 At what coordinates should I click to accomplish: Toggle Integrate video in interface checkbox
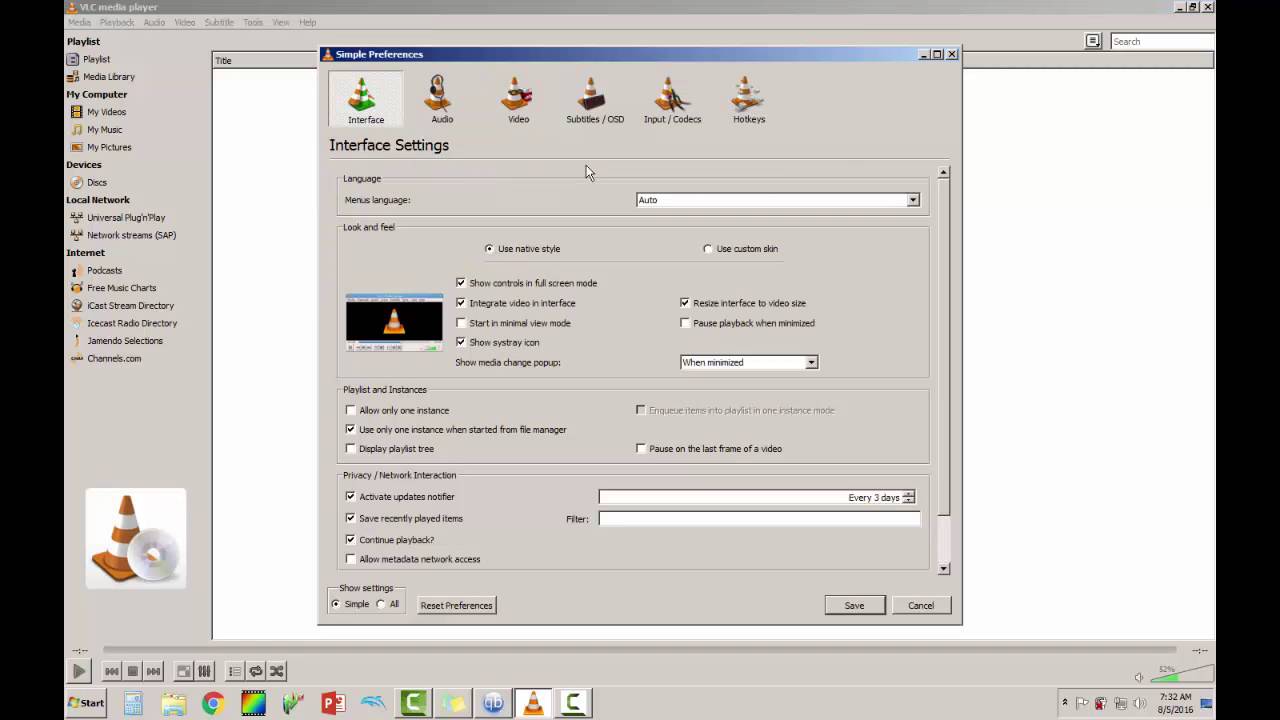461,303
